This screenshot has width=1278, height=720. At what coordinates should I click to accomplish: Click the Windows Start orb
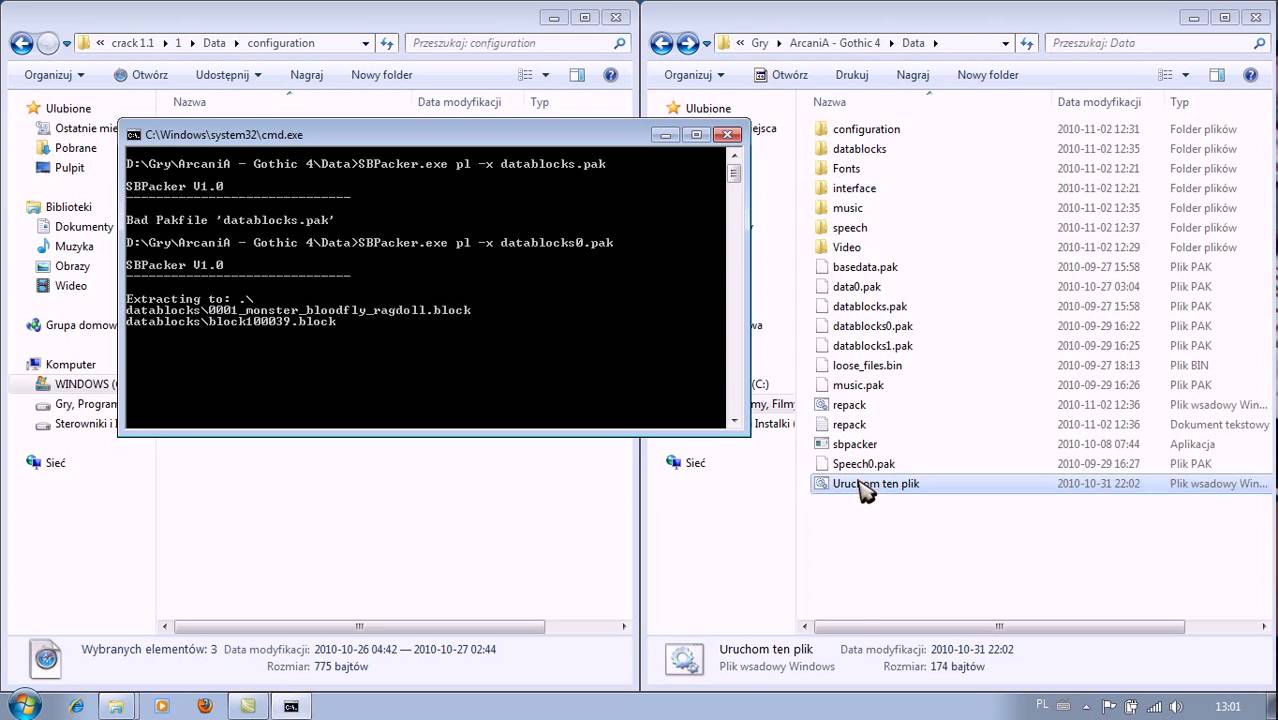24,704
